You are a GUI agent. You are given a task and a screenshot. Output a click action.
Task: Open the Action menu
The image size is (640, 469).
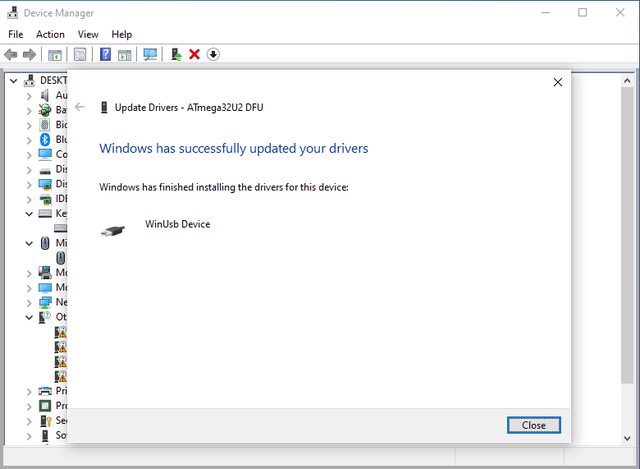[x=50, y=34]
